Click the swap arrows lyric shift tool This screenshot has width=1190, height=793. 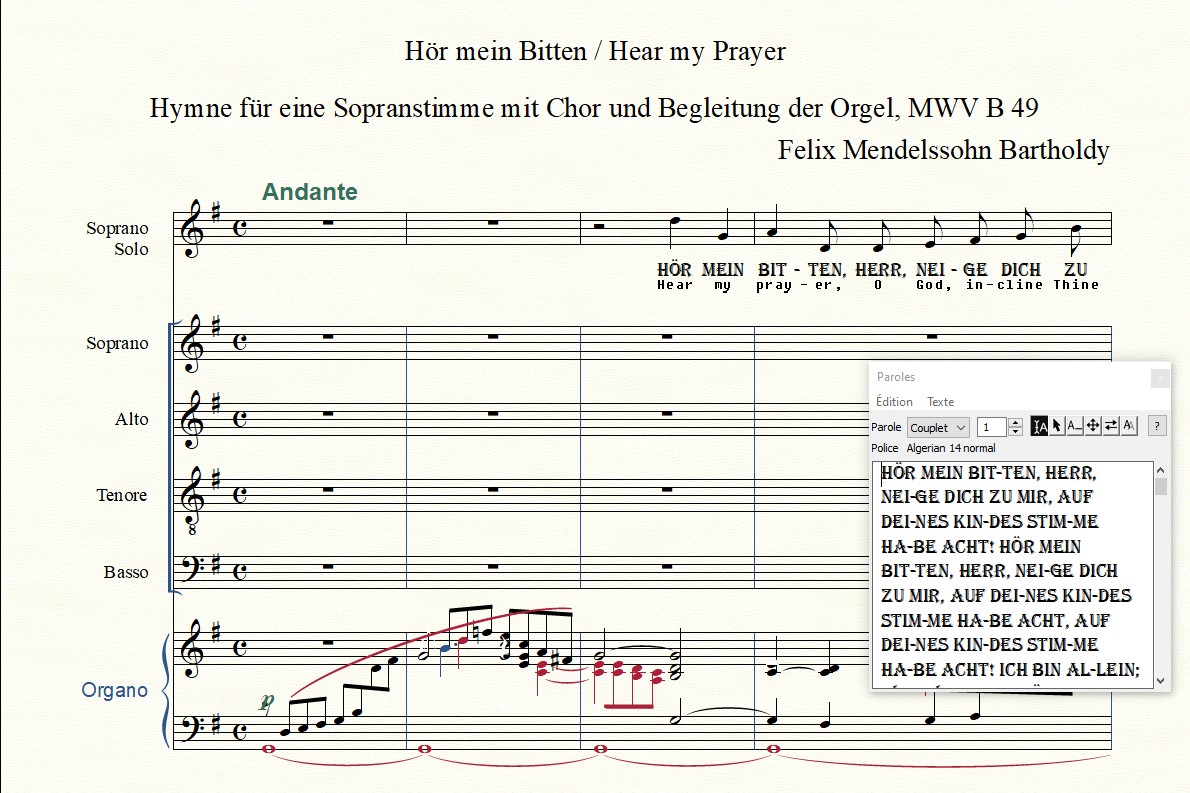[1111, 426]
